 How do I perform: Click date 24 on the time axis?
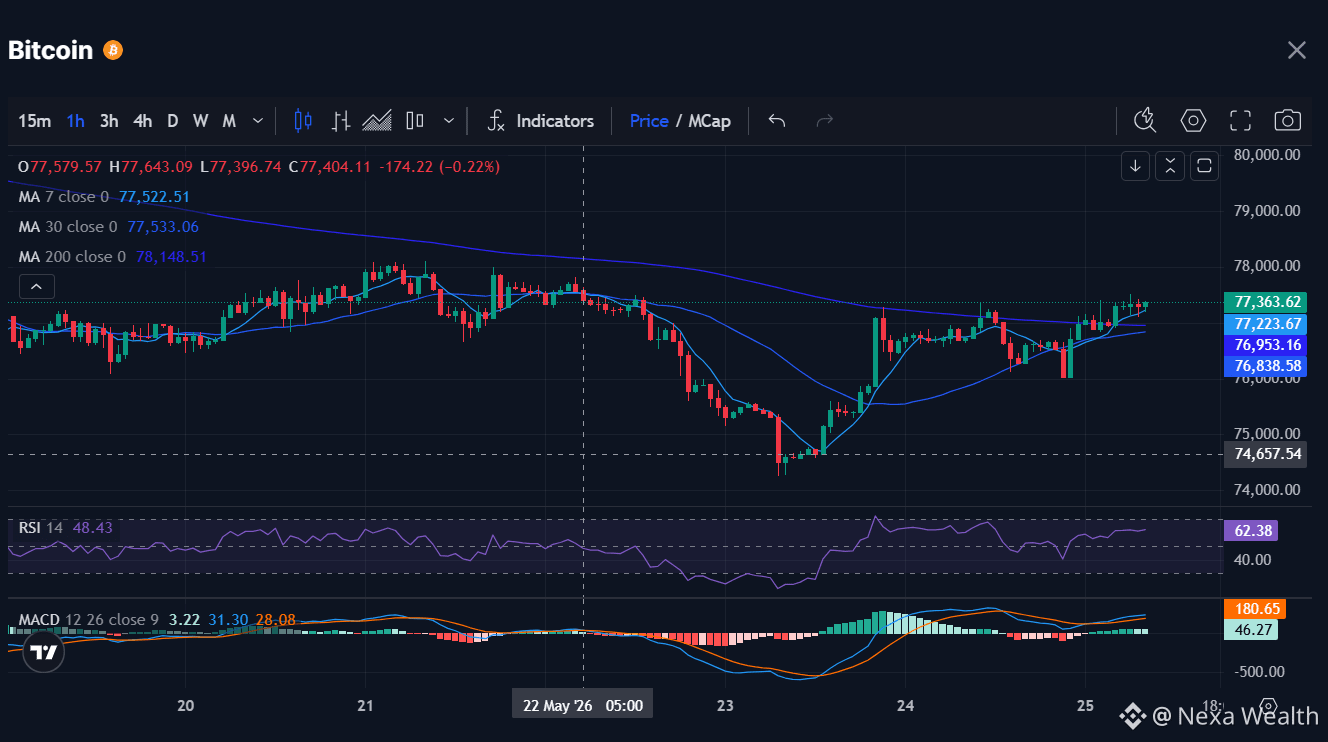pos(905,706)
